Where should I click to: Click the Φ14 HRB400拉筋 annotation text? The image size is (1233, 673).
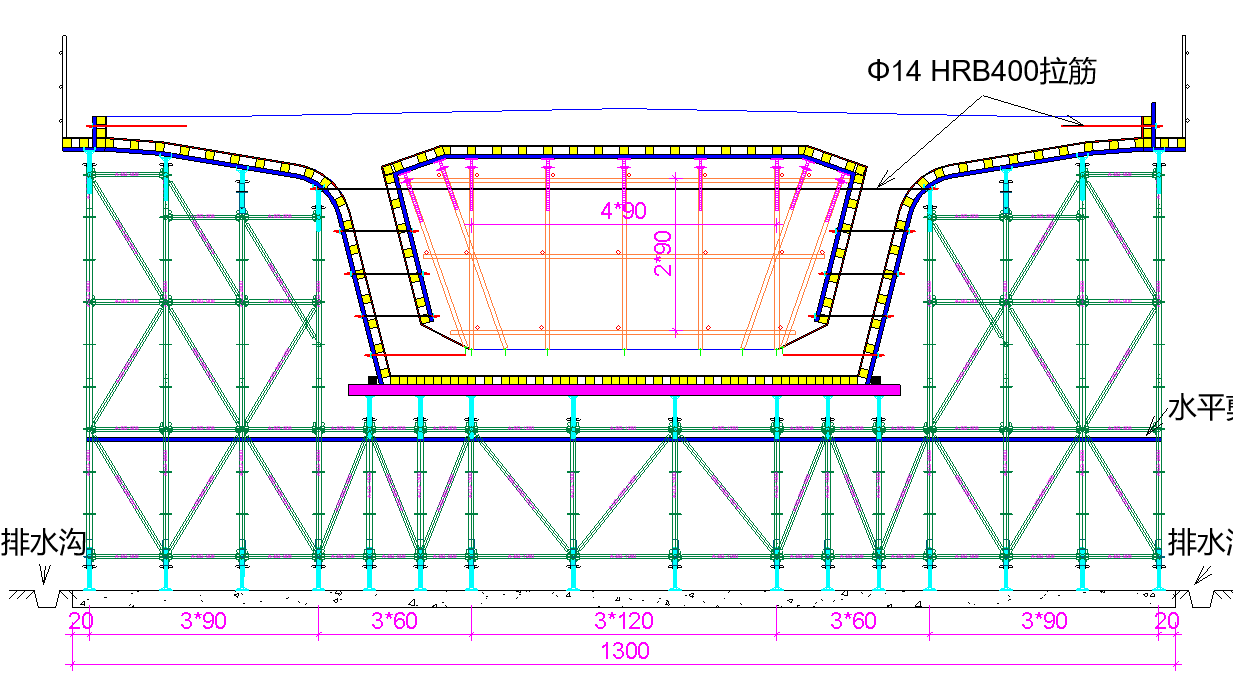coord(982,72)
